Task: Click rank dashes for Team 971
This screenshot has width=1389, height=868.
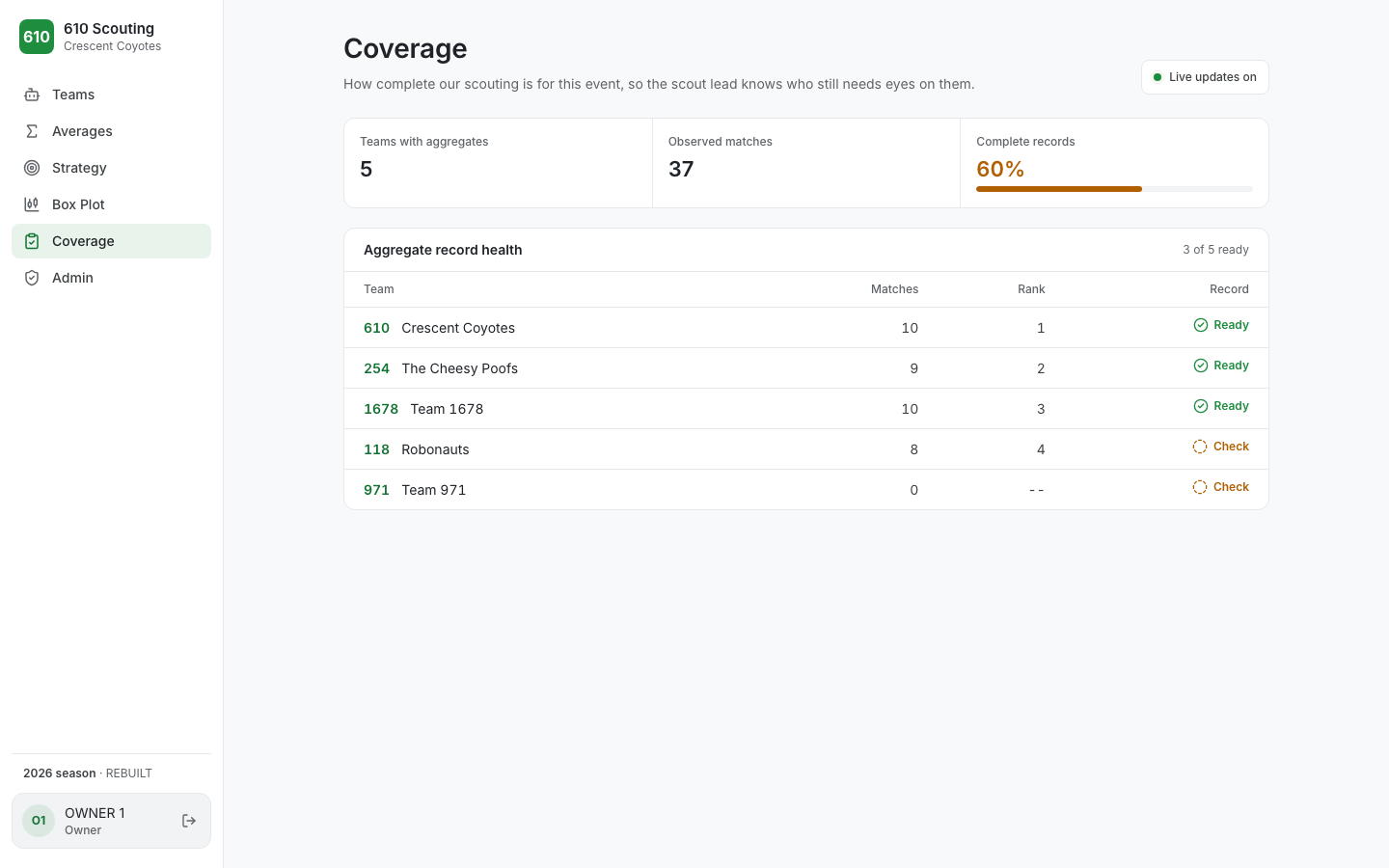Action: [1036, 490]
